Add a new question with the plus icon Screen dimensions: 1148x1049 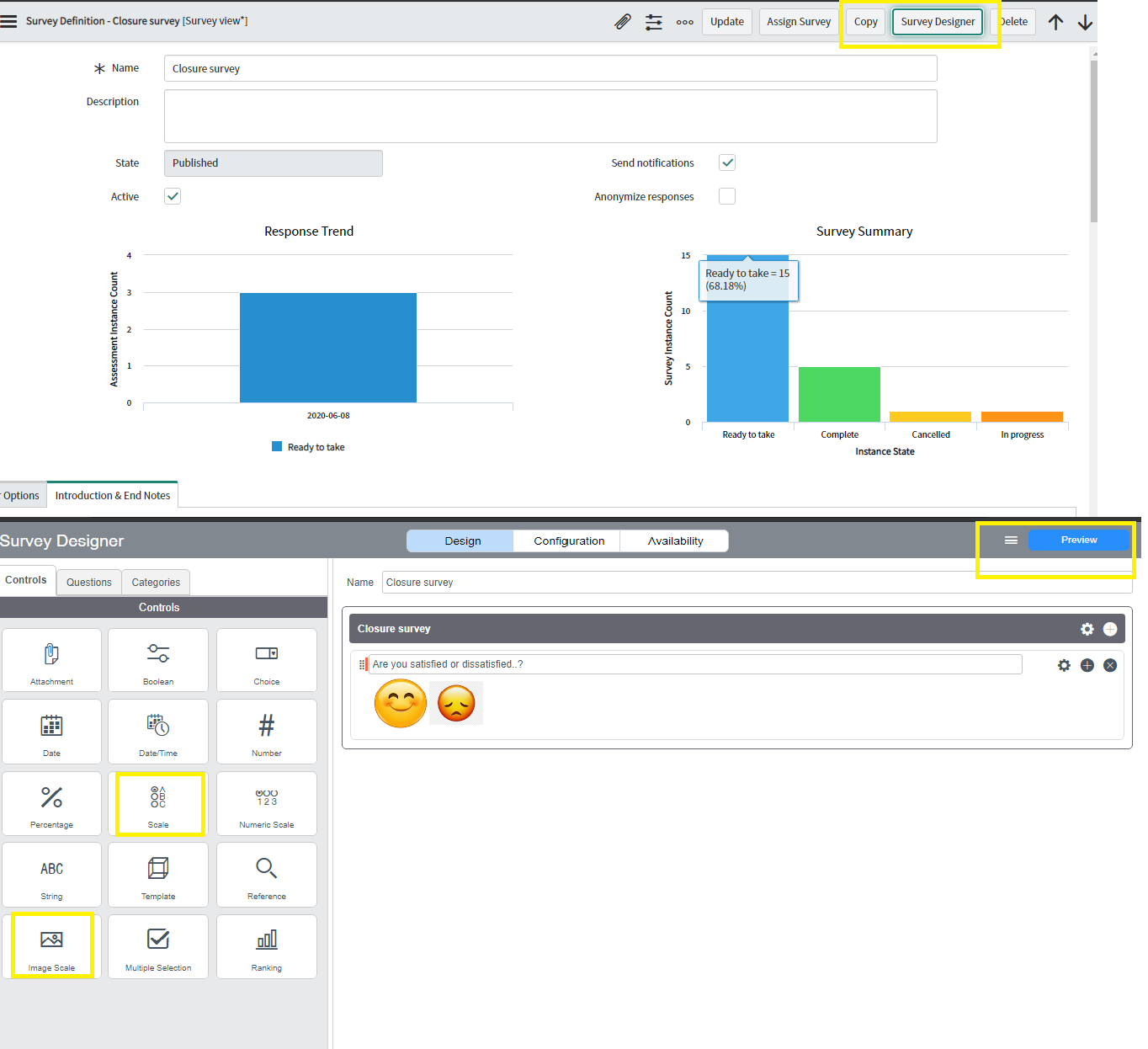(1087, 665)
